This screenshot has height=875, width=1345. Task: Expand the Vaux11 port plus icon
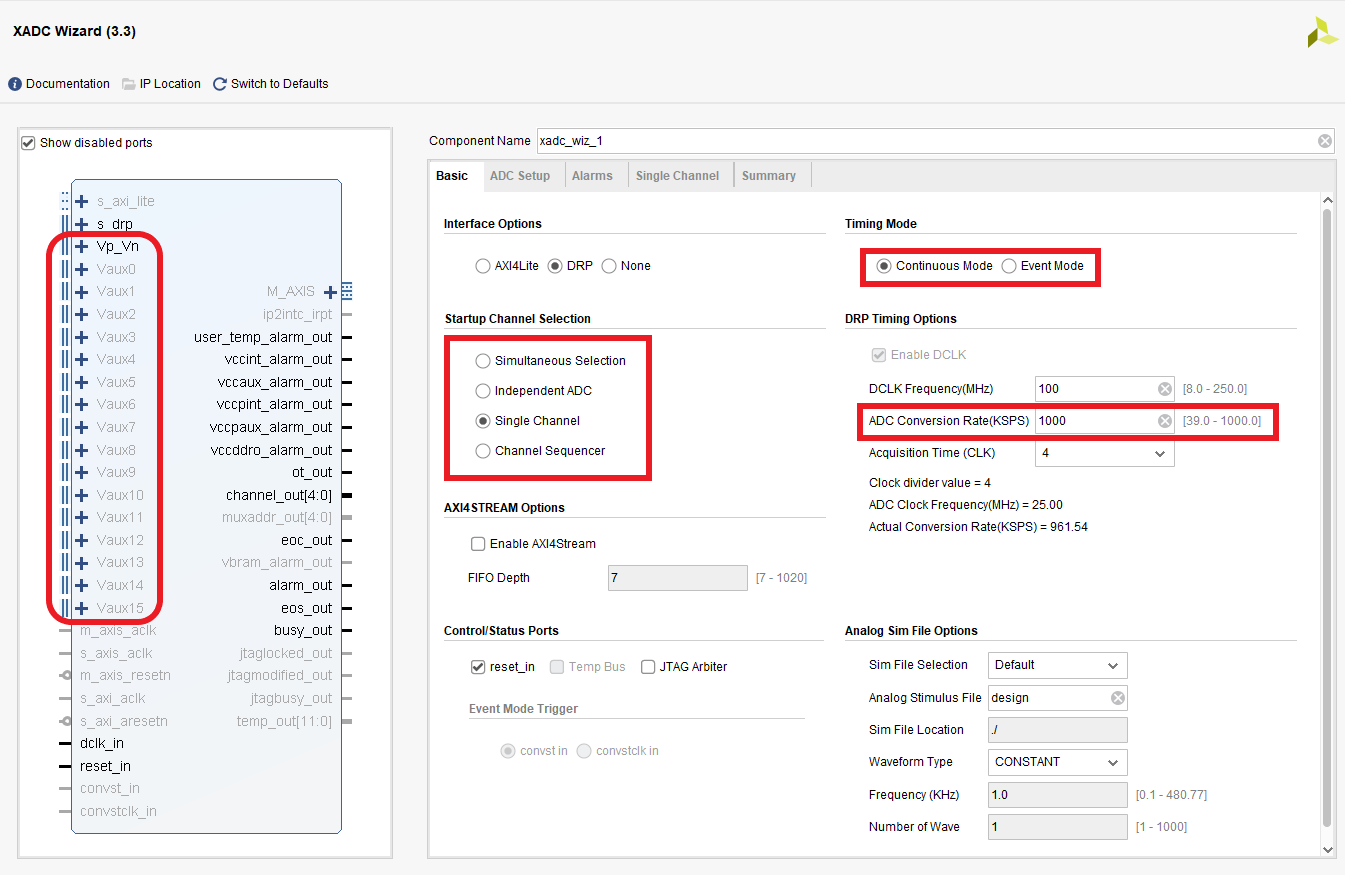point(82,517)
